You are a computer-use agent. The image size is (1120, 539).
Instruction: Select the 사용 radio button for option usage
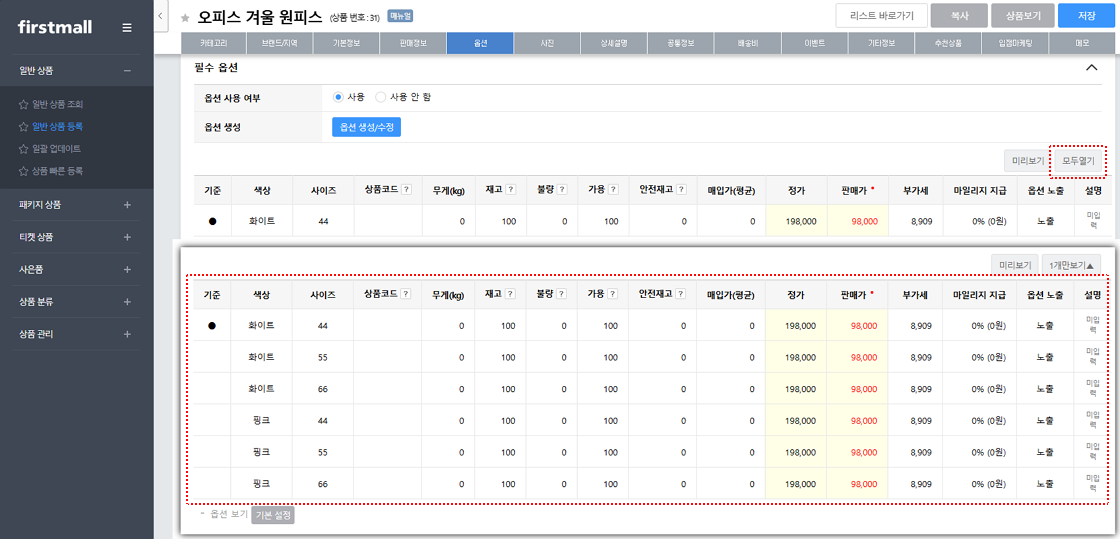tap(338, 97)
